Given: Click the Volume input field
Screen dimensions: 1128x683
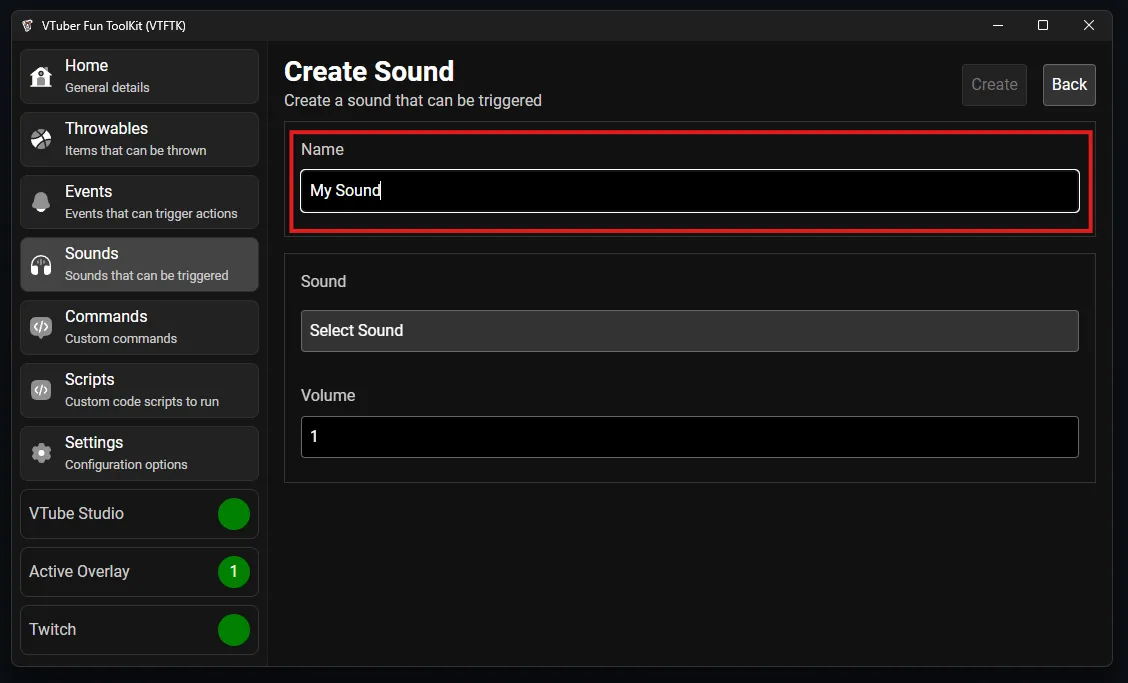Looking at the screenshot, I should coord(689,437).
